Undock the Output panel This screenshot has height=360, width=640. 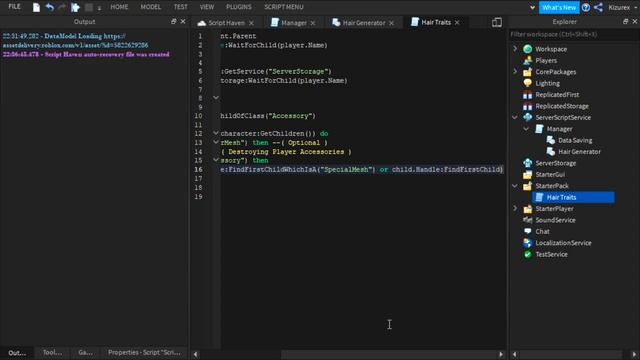pyautogui.click(x=173, y=21)
